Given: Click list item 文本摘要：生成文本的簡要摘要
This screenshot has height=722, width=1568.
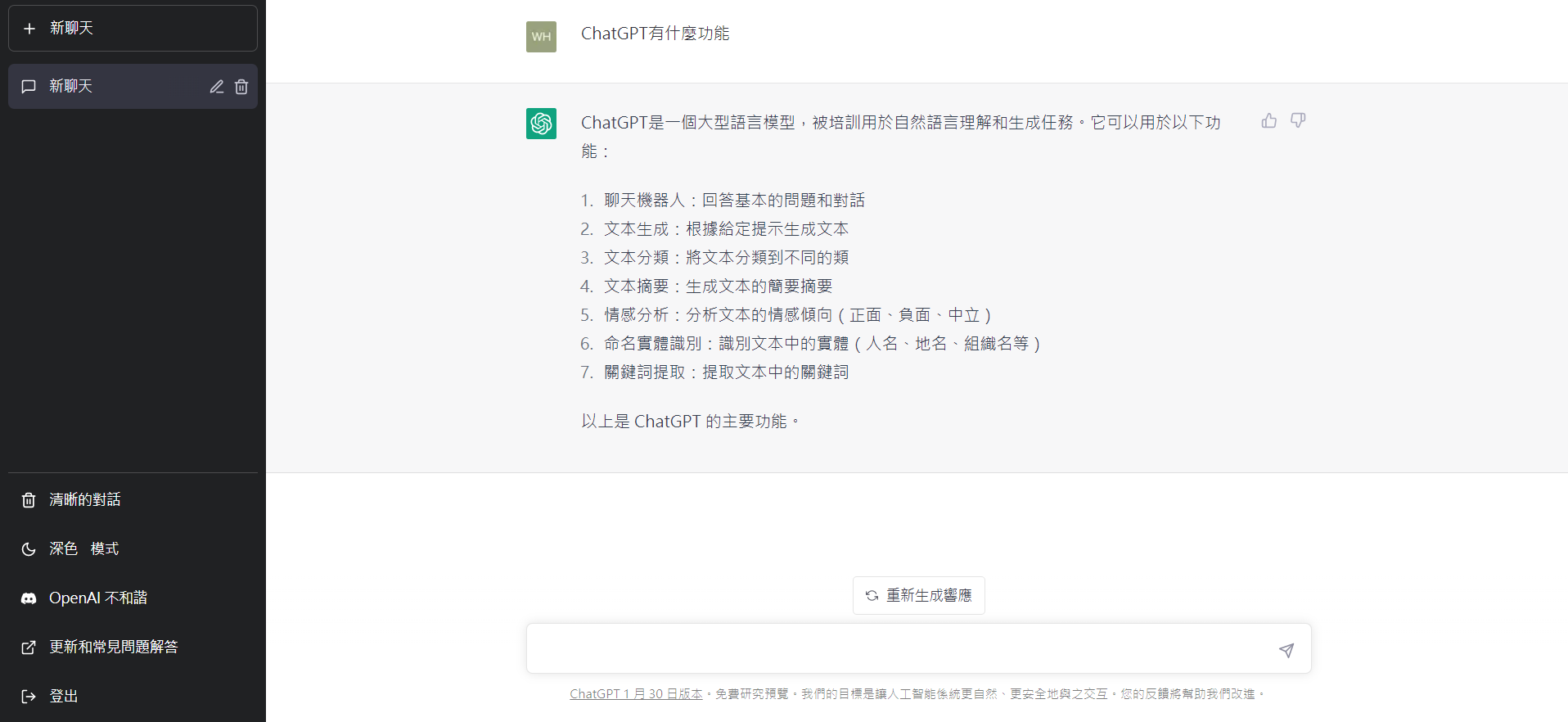Looking at the screenshot, I should click(718, 287).
